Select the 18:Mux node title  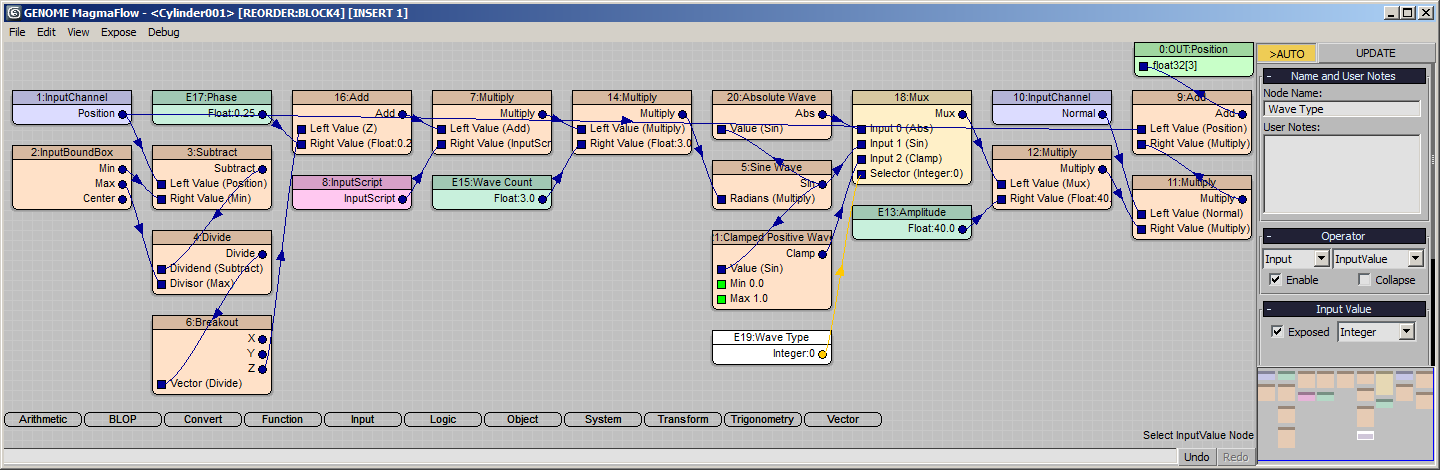point(912,98)
